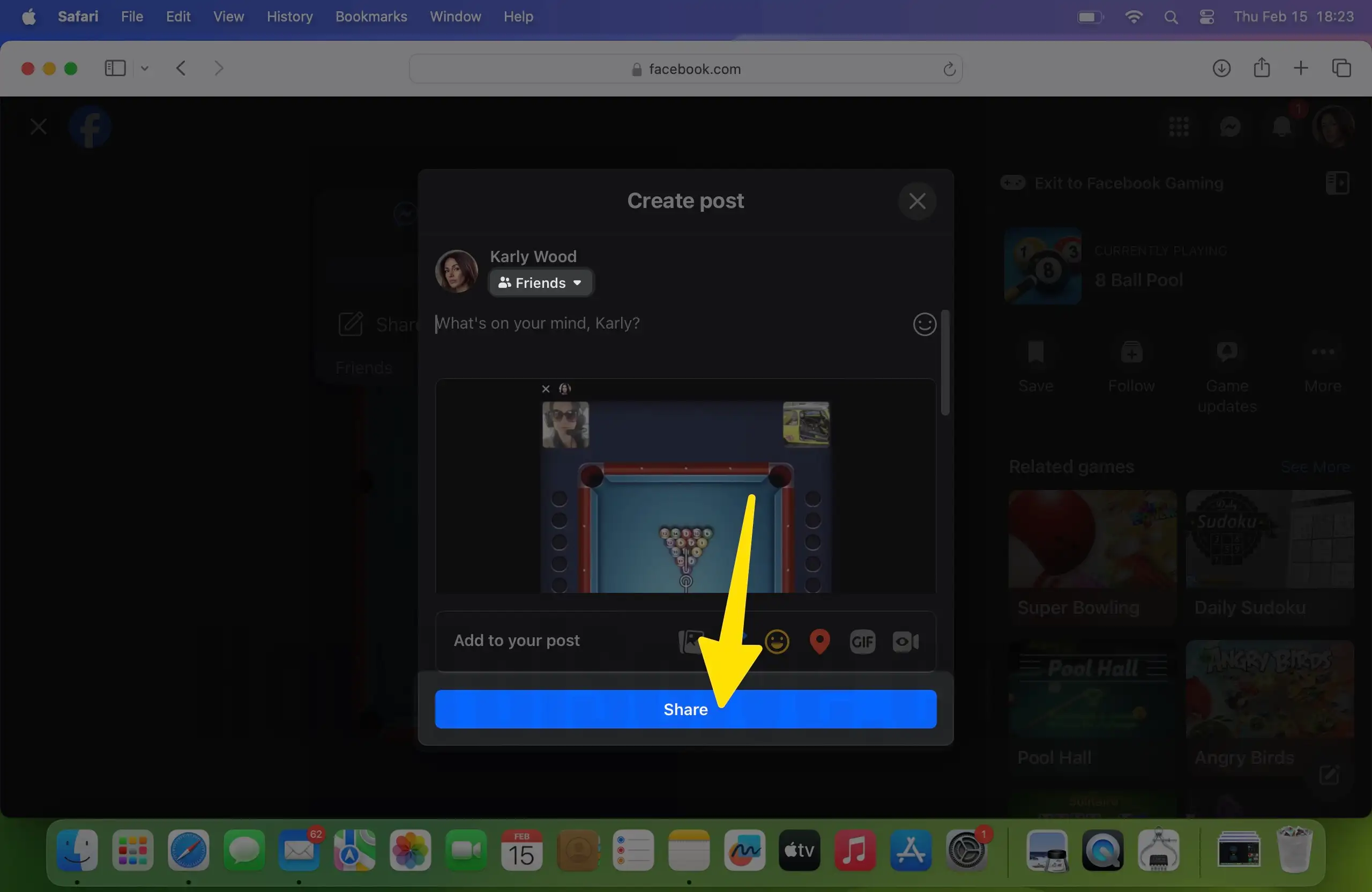Open emoji picker in post text field
The image size is (1372, 892).
924,324
